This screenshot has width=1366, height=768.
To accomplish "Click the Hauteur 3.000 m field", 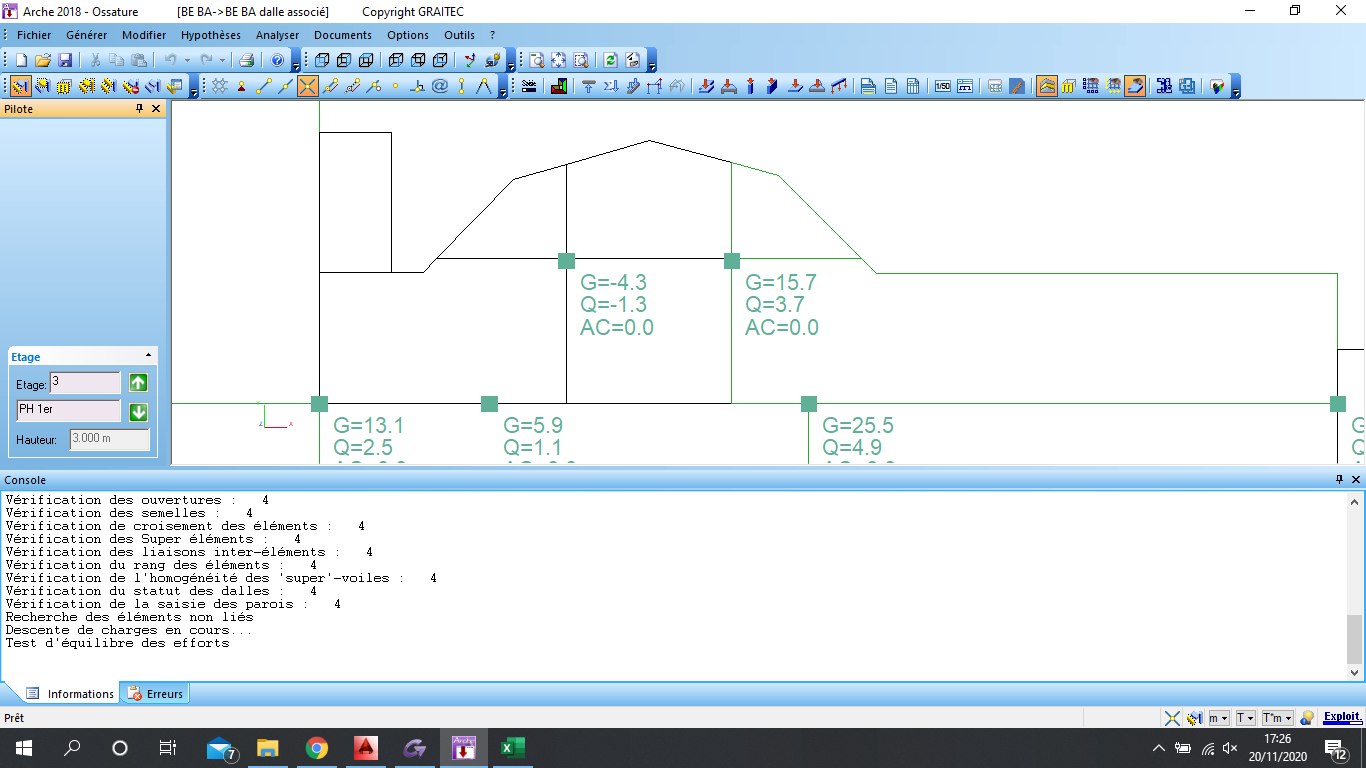I will click(x=109, y=439).
